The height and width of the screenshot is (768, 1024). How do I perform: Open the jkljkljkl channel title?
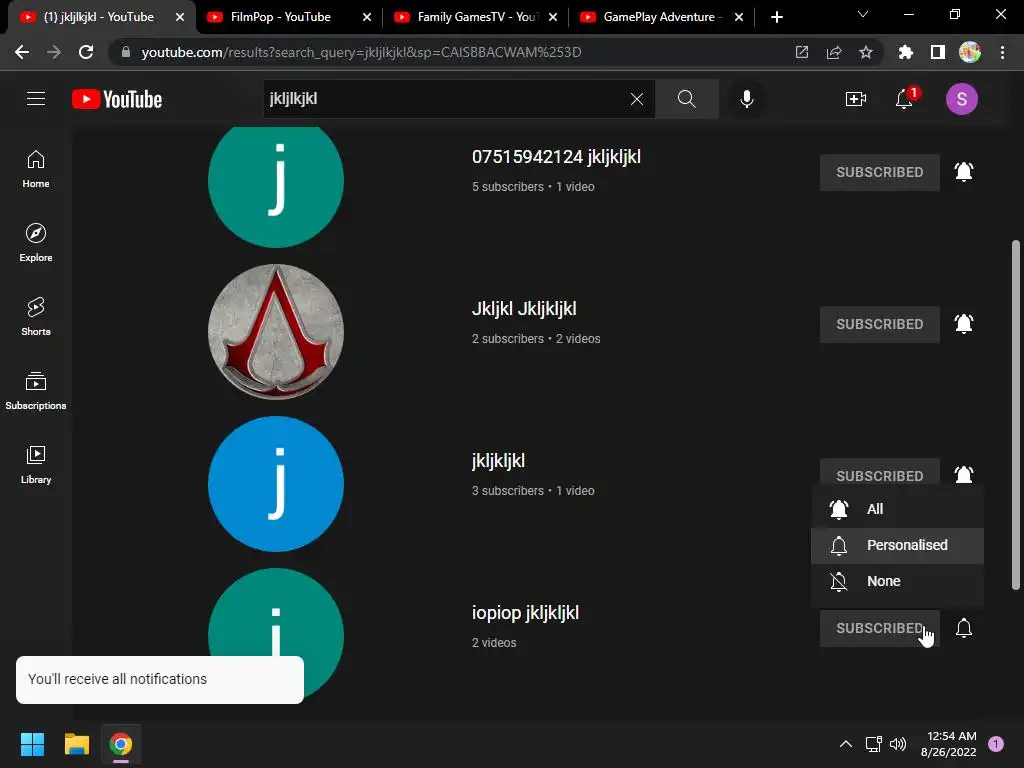(498, 461)
